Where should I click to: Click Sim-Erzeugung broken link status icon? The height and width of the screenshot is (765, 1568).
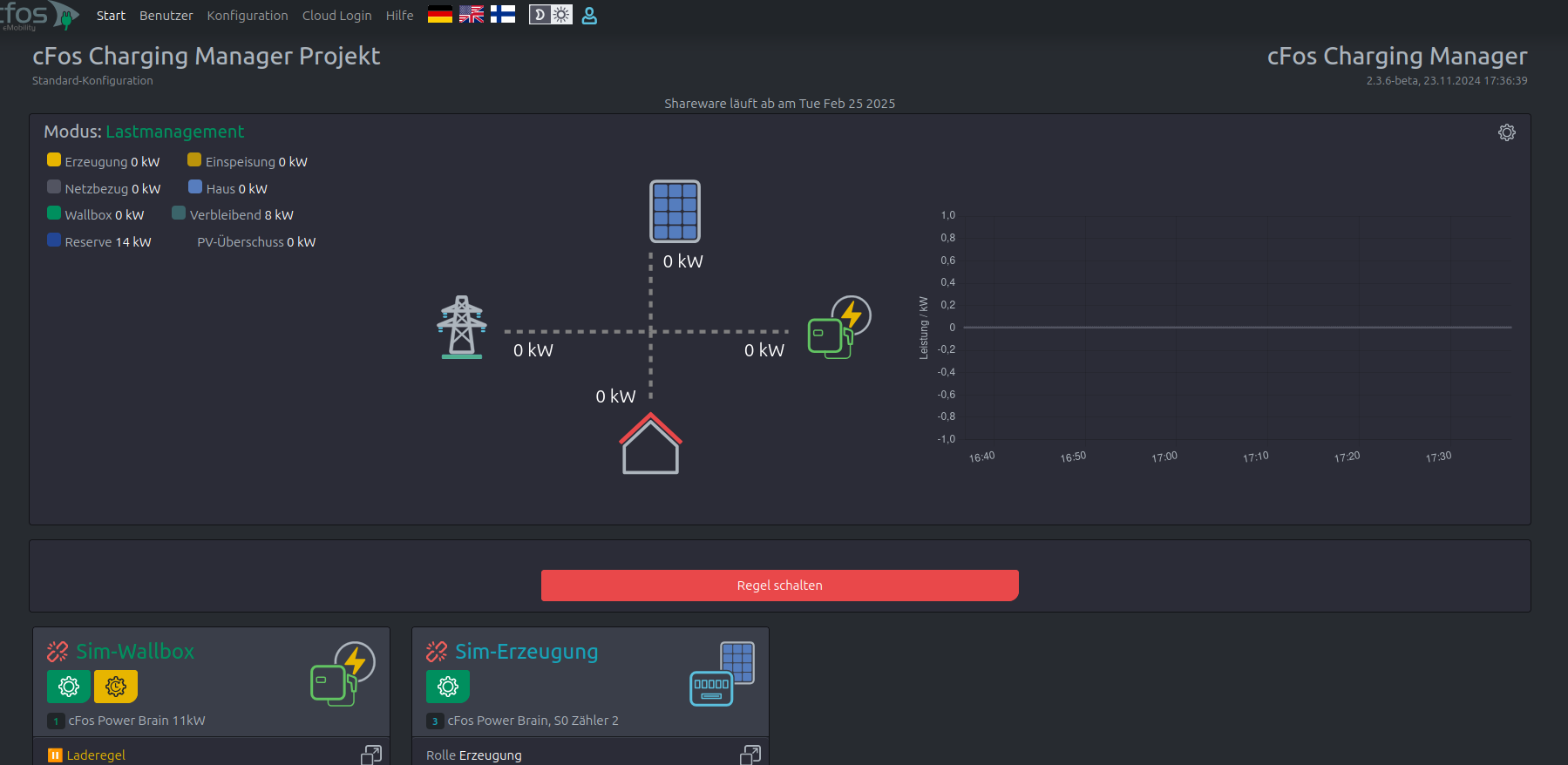click(x=437, y=652)
